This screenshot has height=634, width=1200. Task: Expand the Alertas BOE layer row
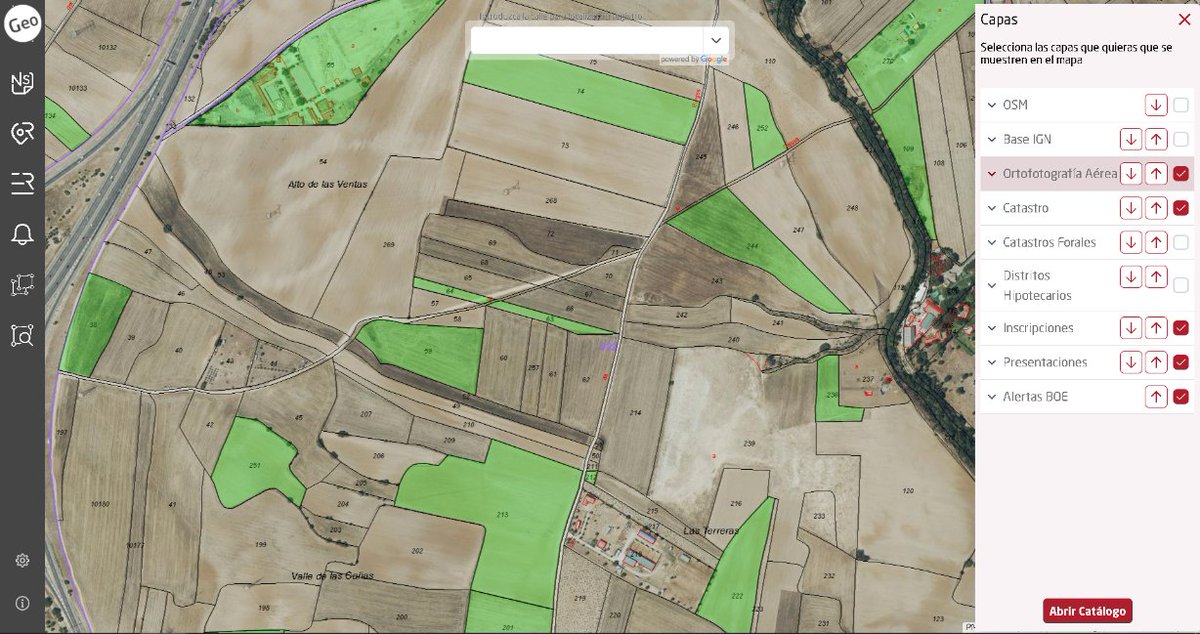992,397
